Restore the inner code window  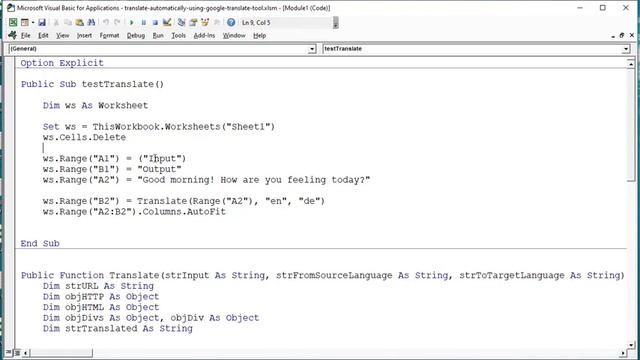pyautogui.click(x=622, y=36)
